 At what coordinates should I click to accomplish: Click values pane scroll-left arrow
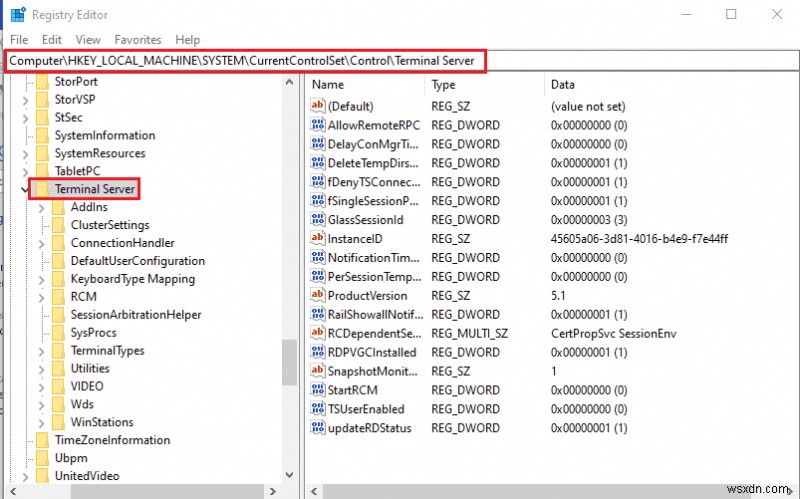tap(314, 491)
